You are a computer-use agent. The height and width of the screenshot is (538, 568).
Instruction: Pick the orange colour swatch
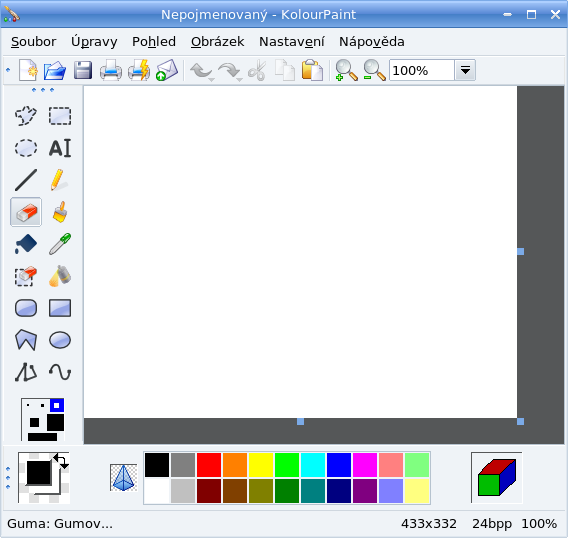point(235,465)
